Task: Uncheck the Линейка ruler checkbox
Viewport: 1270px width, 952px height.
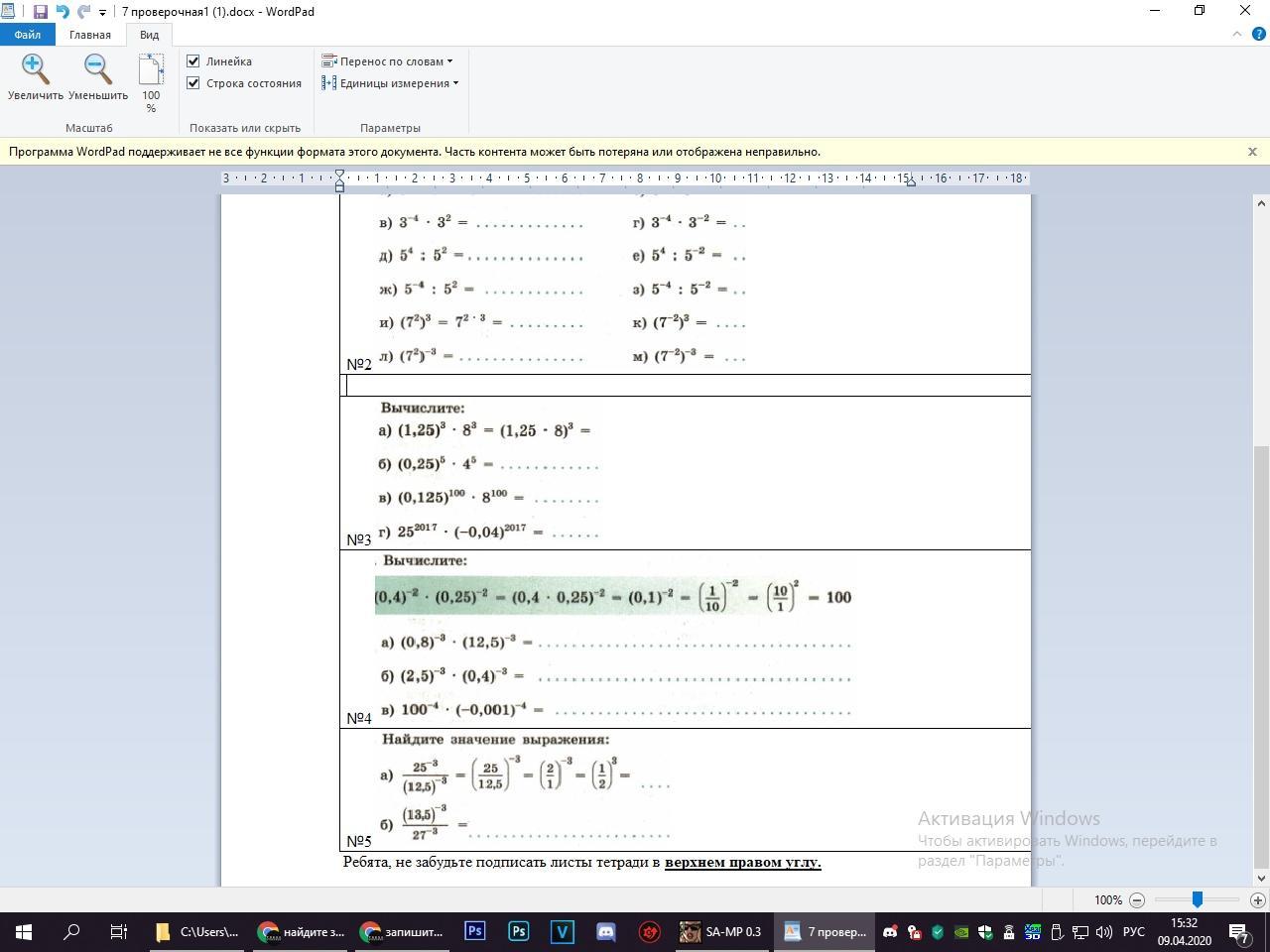Action: (193, 61)
